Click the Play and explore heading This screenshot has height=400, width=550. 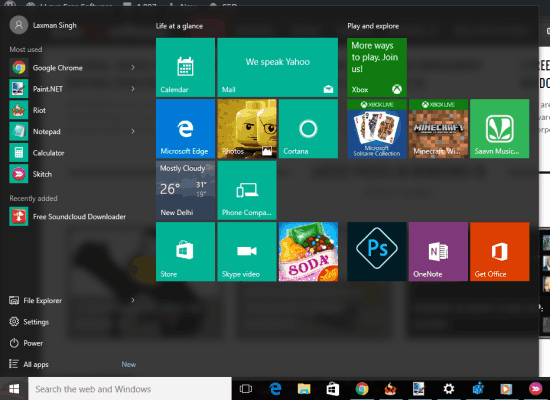coord(373,26)
